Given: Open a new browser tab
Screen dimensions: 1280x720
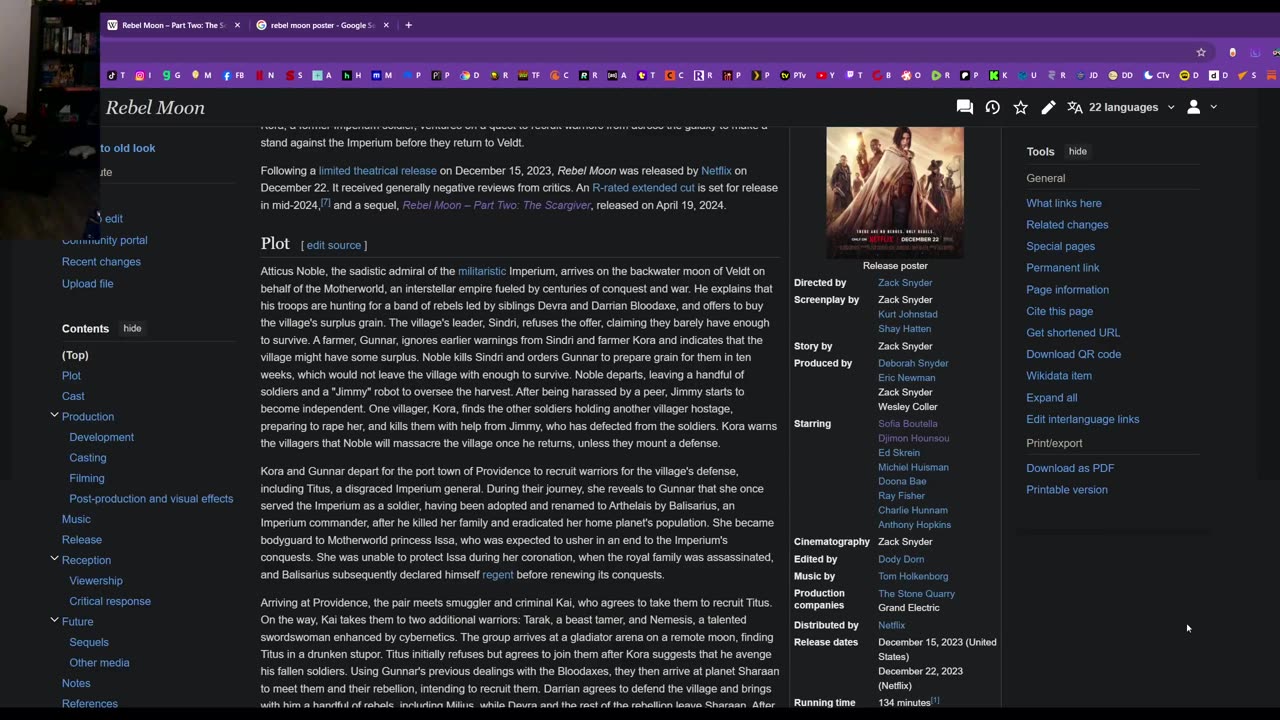Looking at the screenshot, I should click(408, 25).
